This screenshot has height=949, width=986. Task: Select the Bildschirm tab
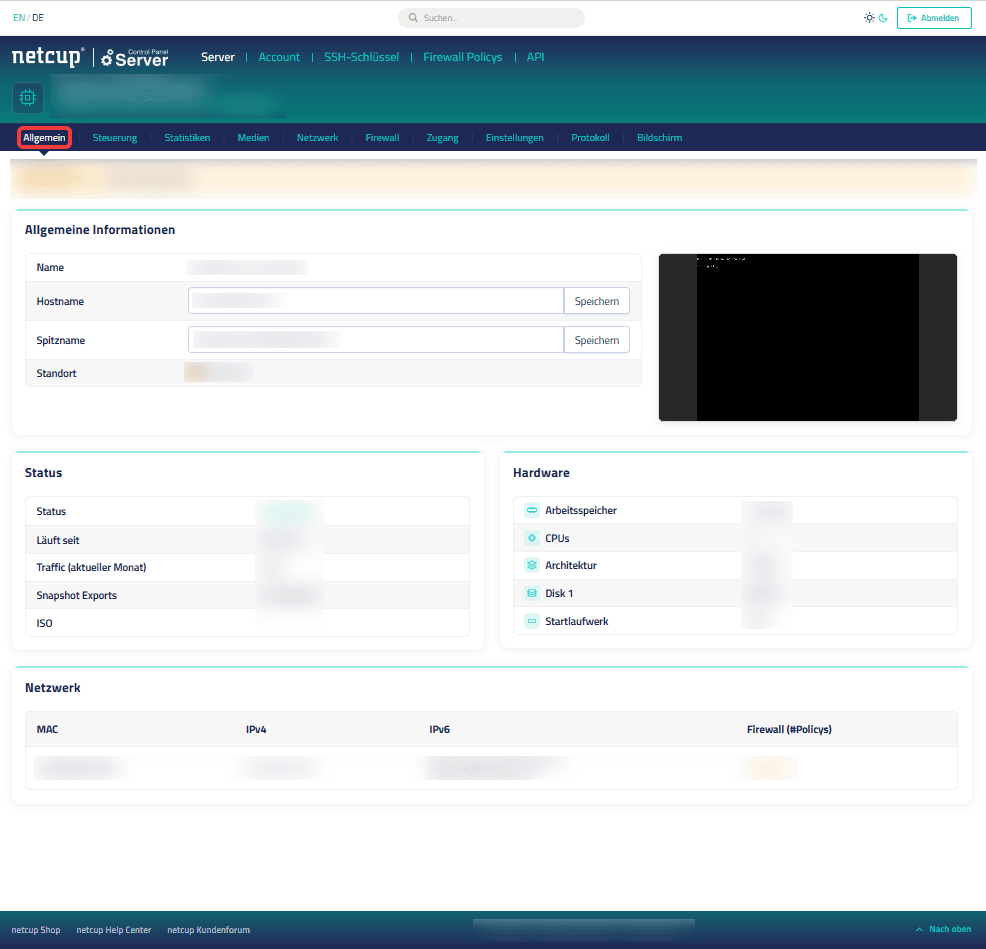pos(659,137)
